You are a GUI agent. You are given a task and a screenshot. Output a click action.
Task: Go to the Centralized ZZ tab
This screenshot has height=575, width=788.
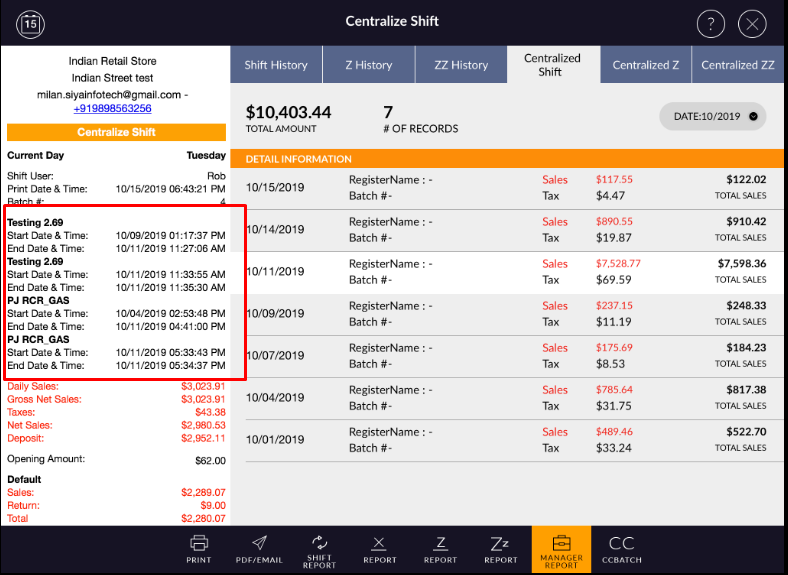pyautogui.click(x=738, y=65)
